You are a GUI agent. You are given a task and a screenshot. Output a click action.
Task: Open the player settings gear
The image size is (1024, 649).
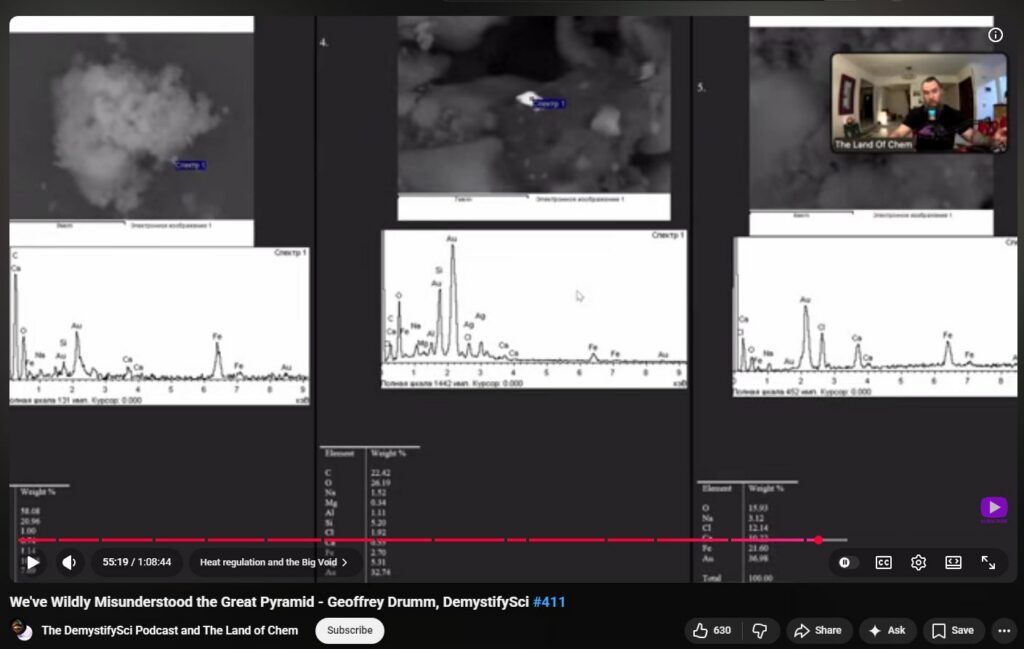coord(918,563)
